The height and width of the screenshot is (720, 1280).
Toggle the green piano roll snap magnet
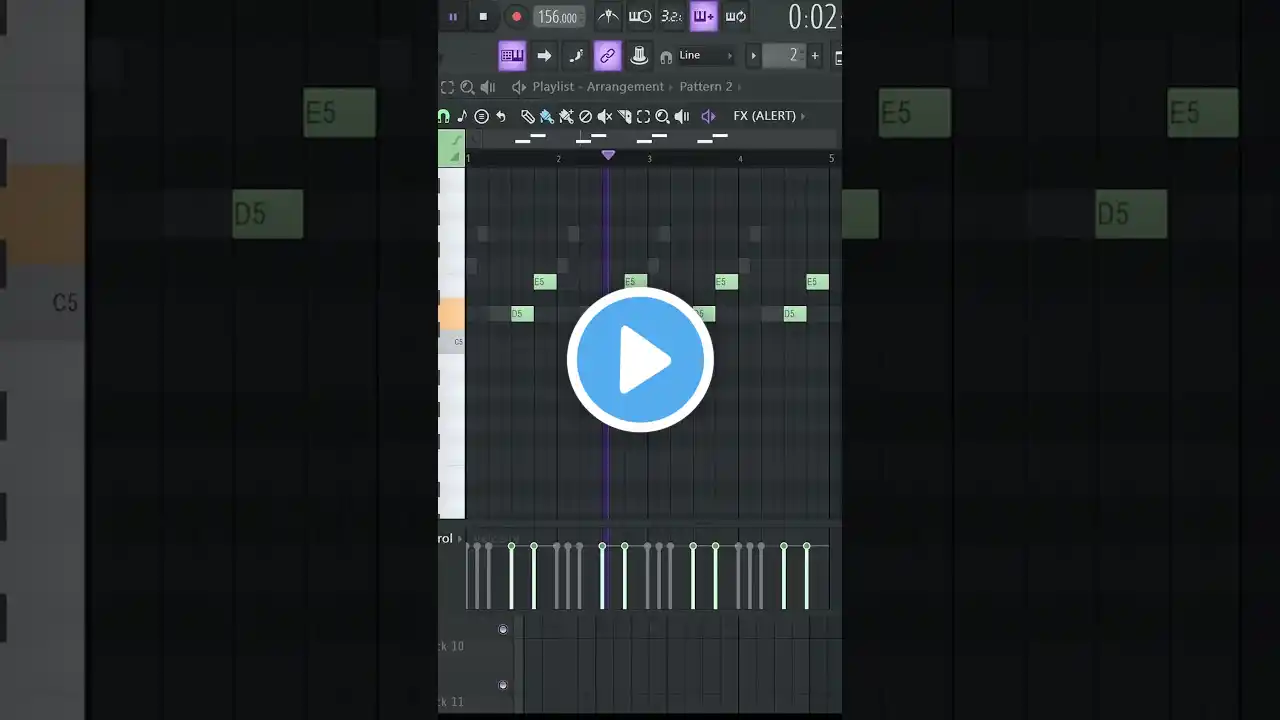444,116
